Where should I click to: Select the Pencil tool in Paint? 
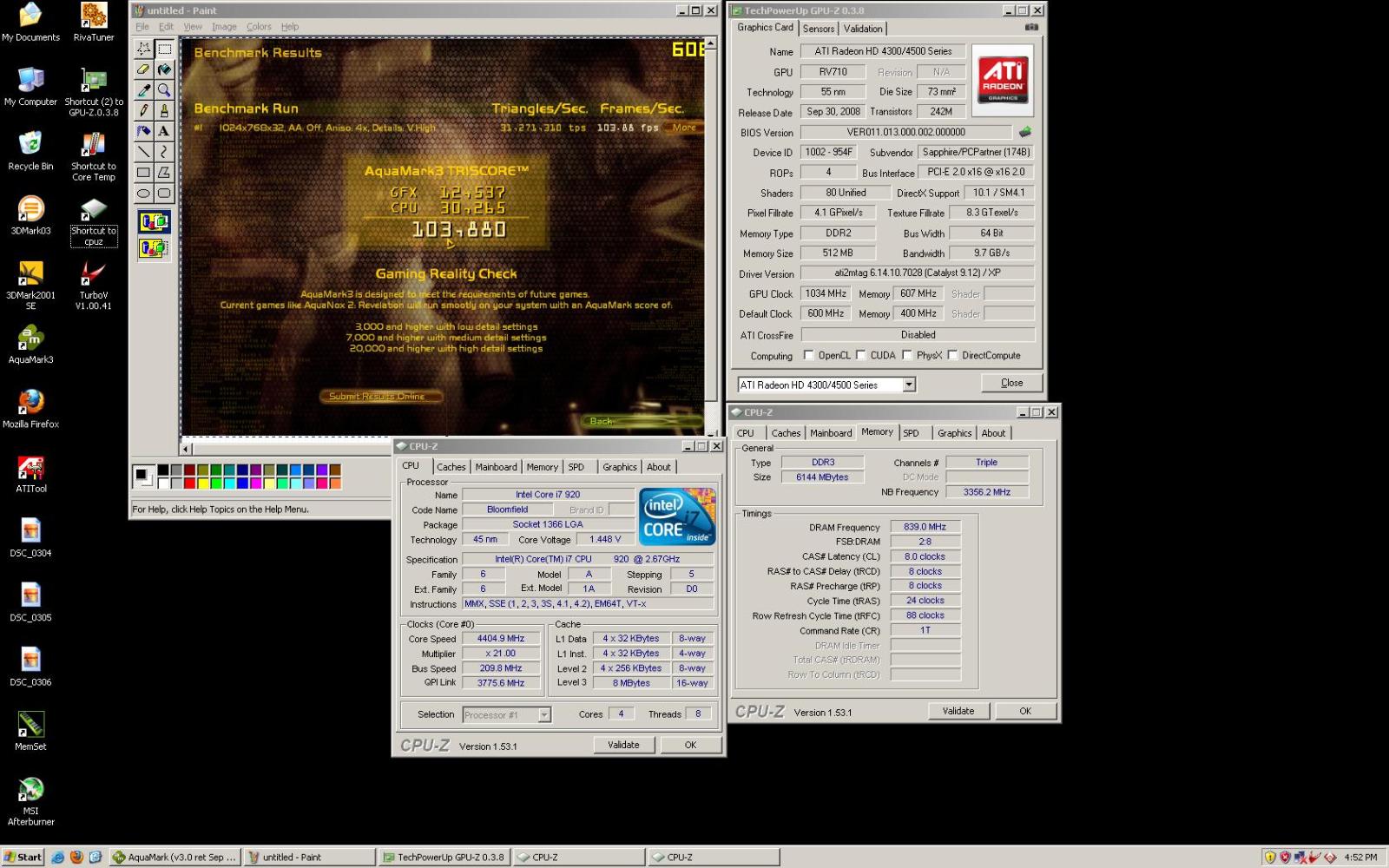[x=143, y=111]
